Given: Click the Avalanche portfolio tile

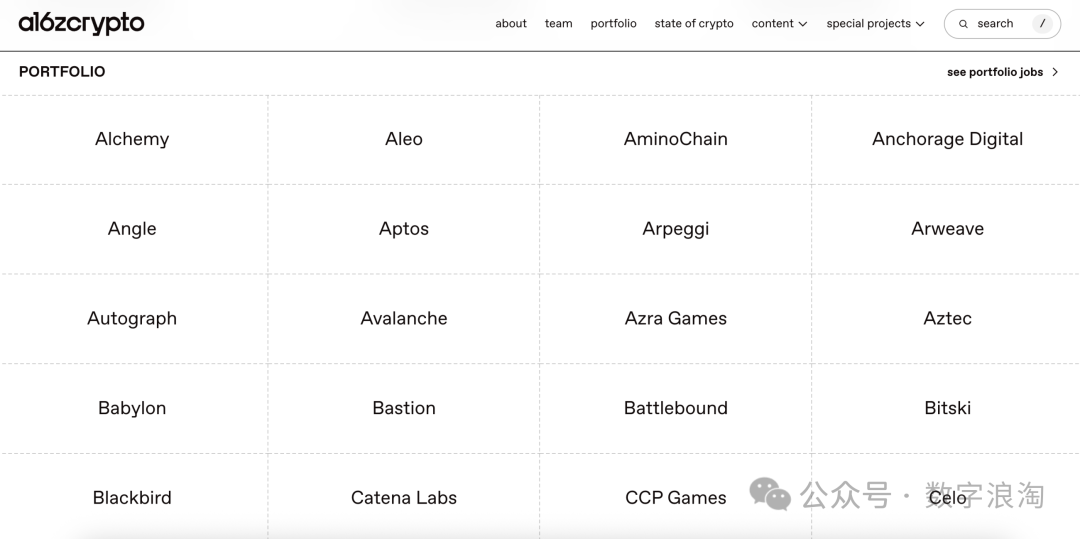Looking at the screenshot, I should [404, 318].
